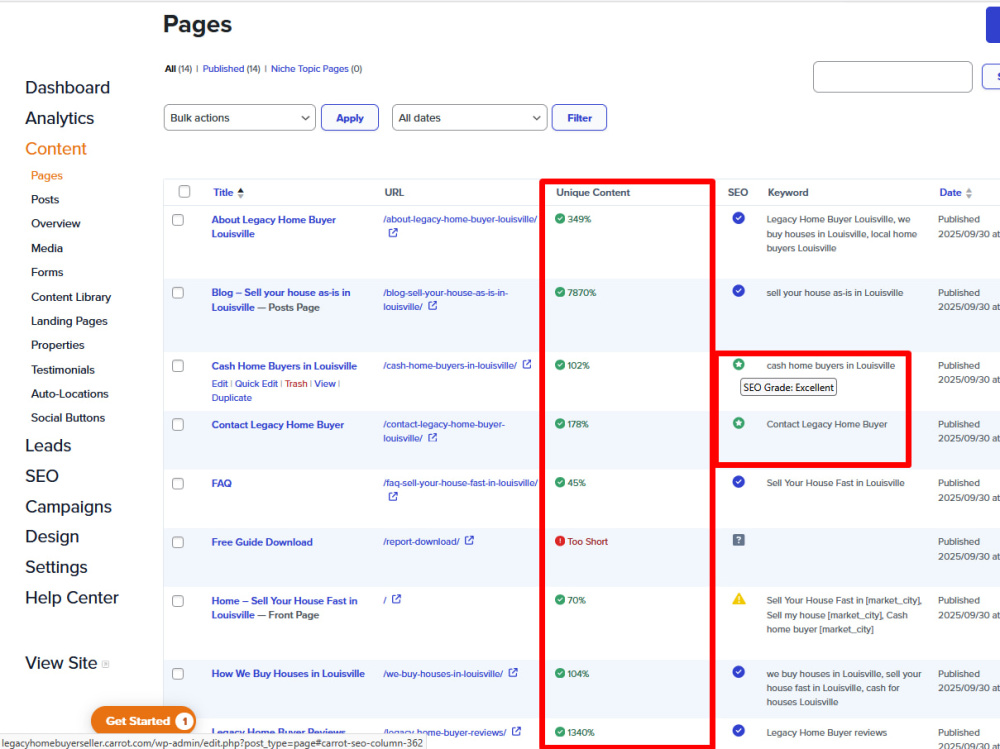Check the About Legacy Home Buyer Louisville row
The height and width of the screenshot is (749, 1000).
[x=178, y=219]
